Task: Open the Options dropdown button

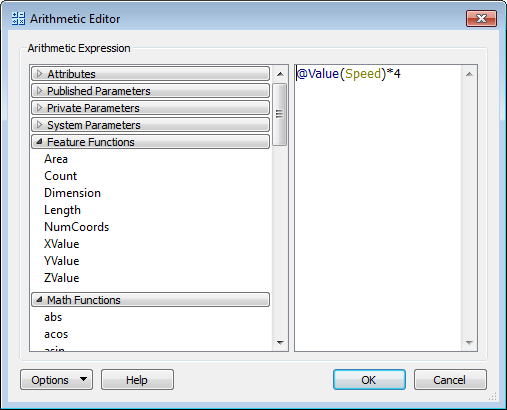Action: pyautogui.click(x=56, y=380)
